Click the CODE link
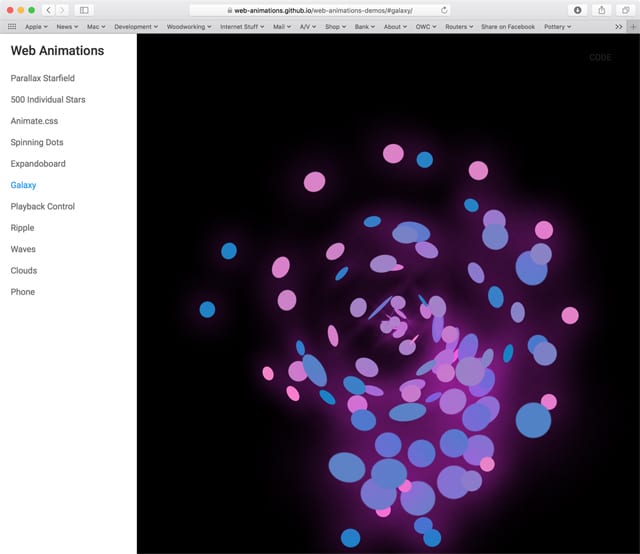Image resolution: width=640 pixels, height=554 pixels. pos(600,58)
